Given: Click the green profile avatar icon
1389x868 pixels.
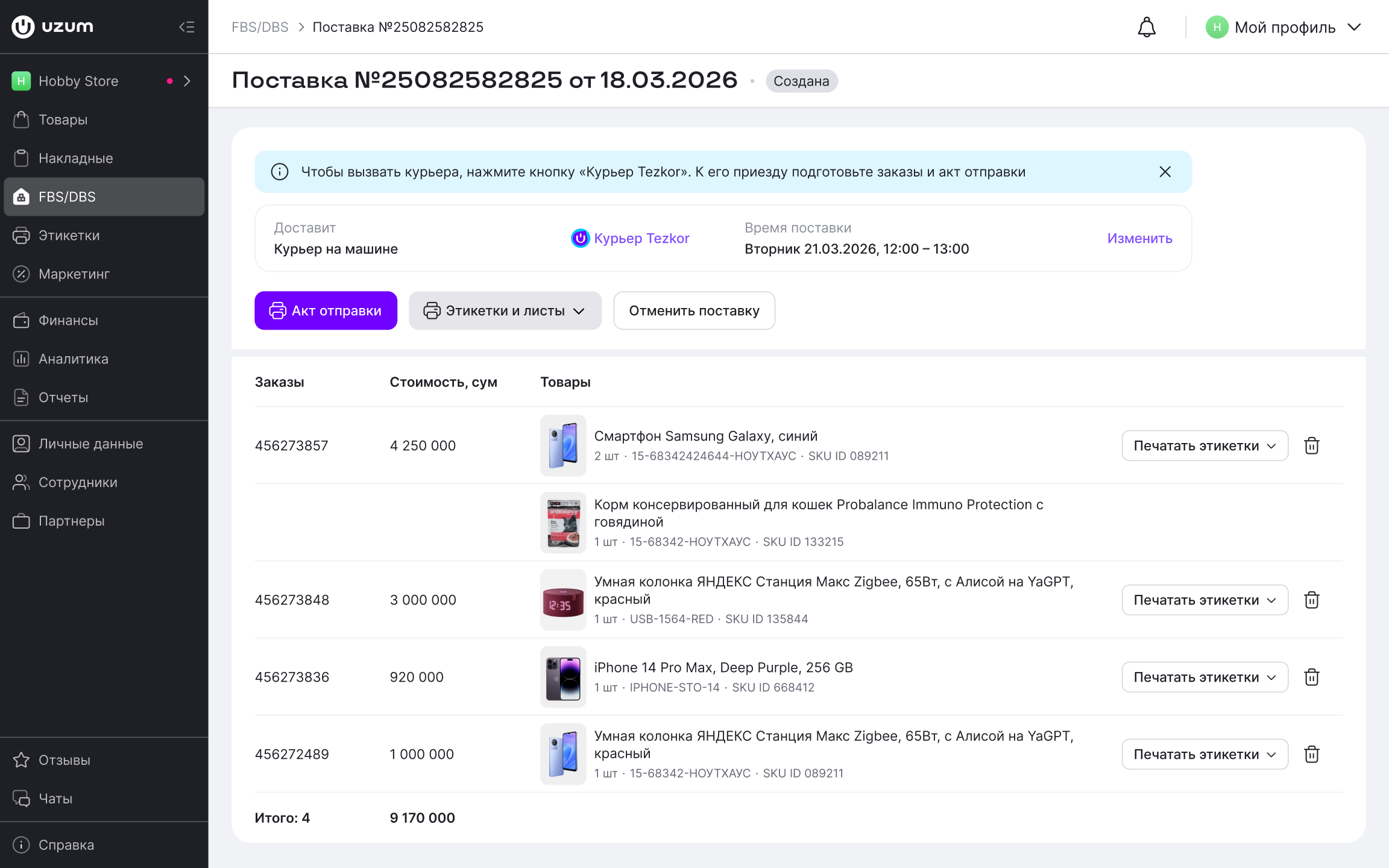Looking at the screenshot, I should [x=1217, y=27].
